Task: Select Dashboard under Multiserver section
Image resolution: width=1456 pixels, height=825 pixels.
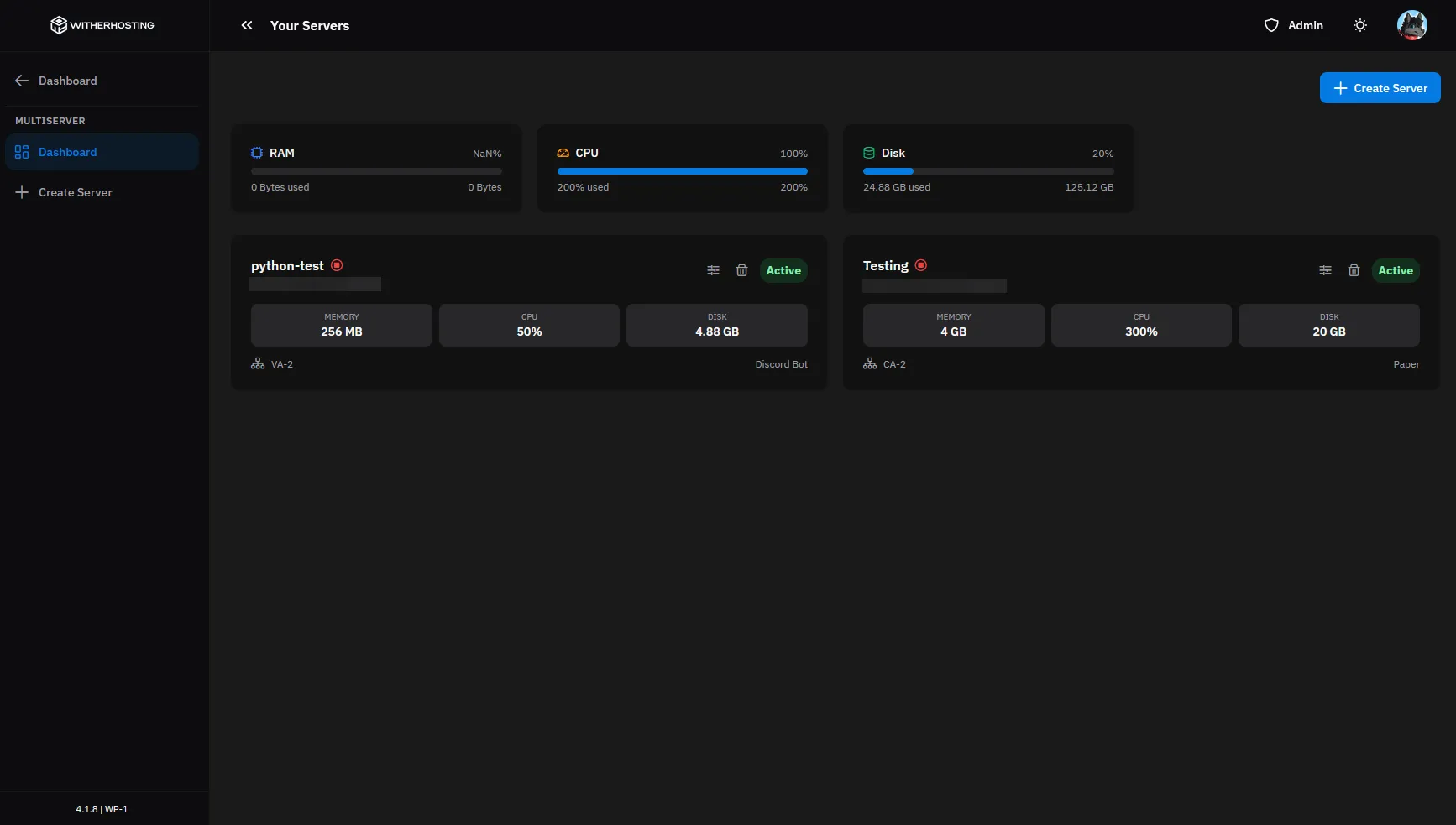Action: pyautogui.click(x=102, y=152)
